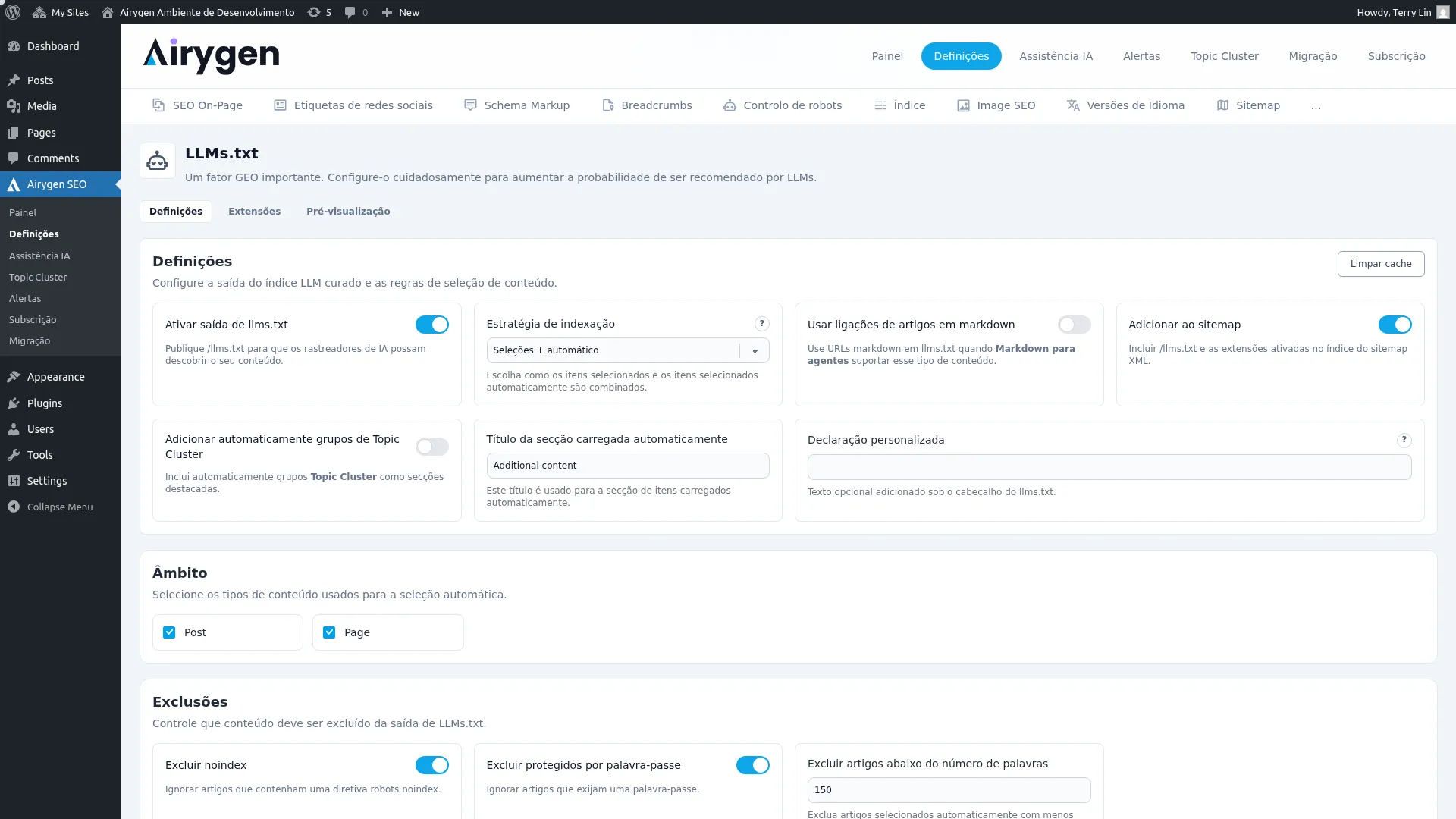Click the Sitemap map icon

1222,105
